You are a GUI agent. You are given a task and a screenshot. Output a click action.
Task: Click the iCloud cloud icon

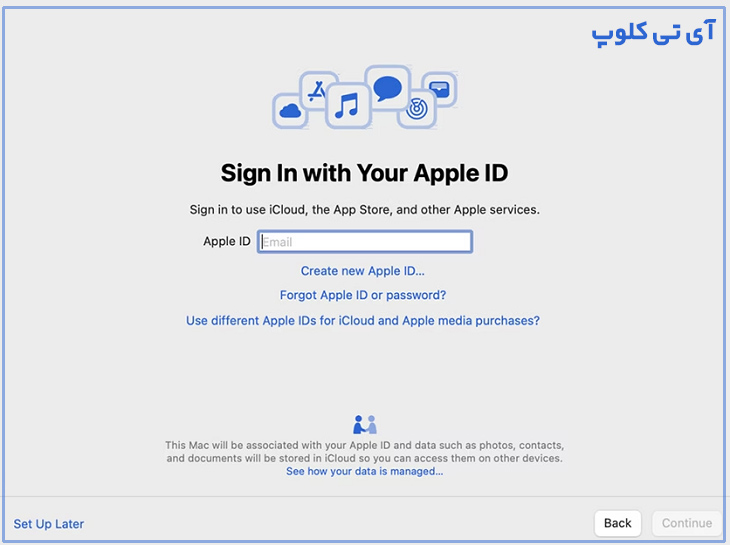(x=290, y=110)
